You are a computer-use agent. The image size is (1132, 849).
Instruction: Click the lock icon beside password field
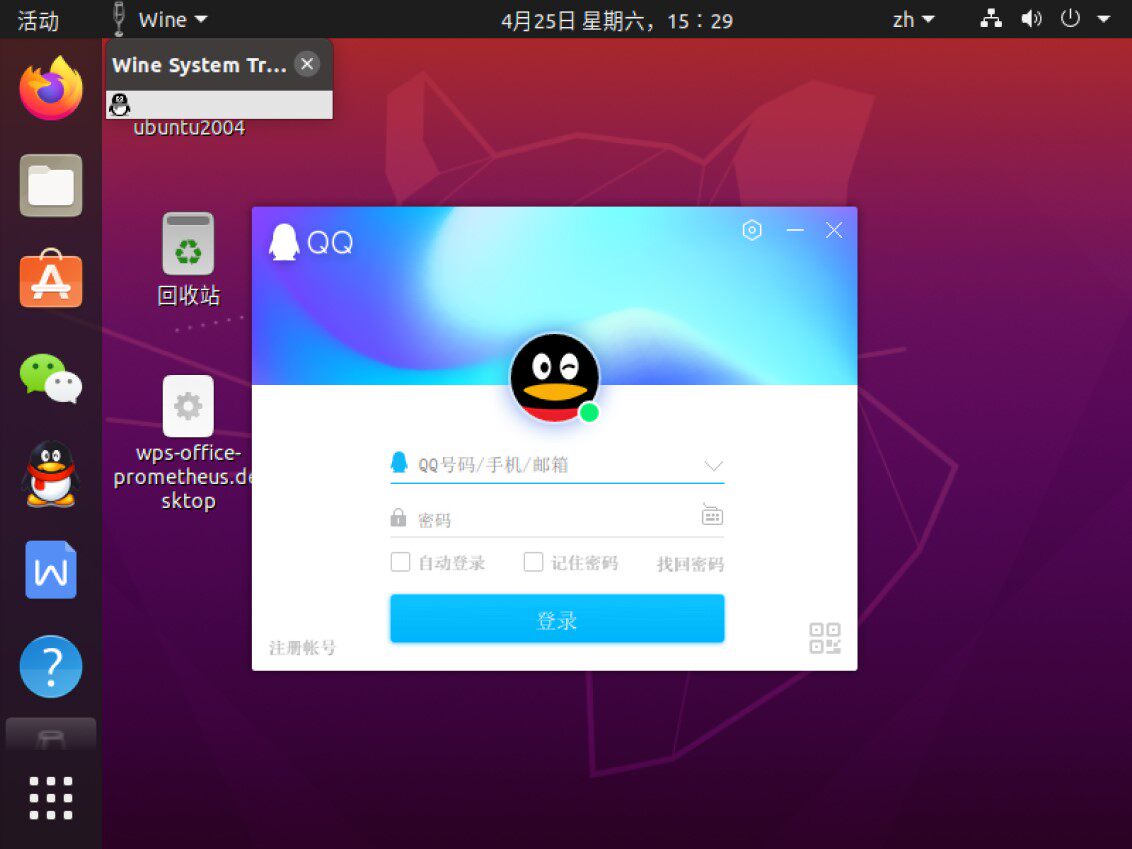(x=398, y=518)
